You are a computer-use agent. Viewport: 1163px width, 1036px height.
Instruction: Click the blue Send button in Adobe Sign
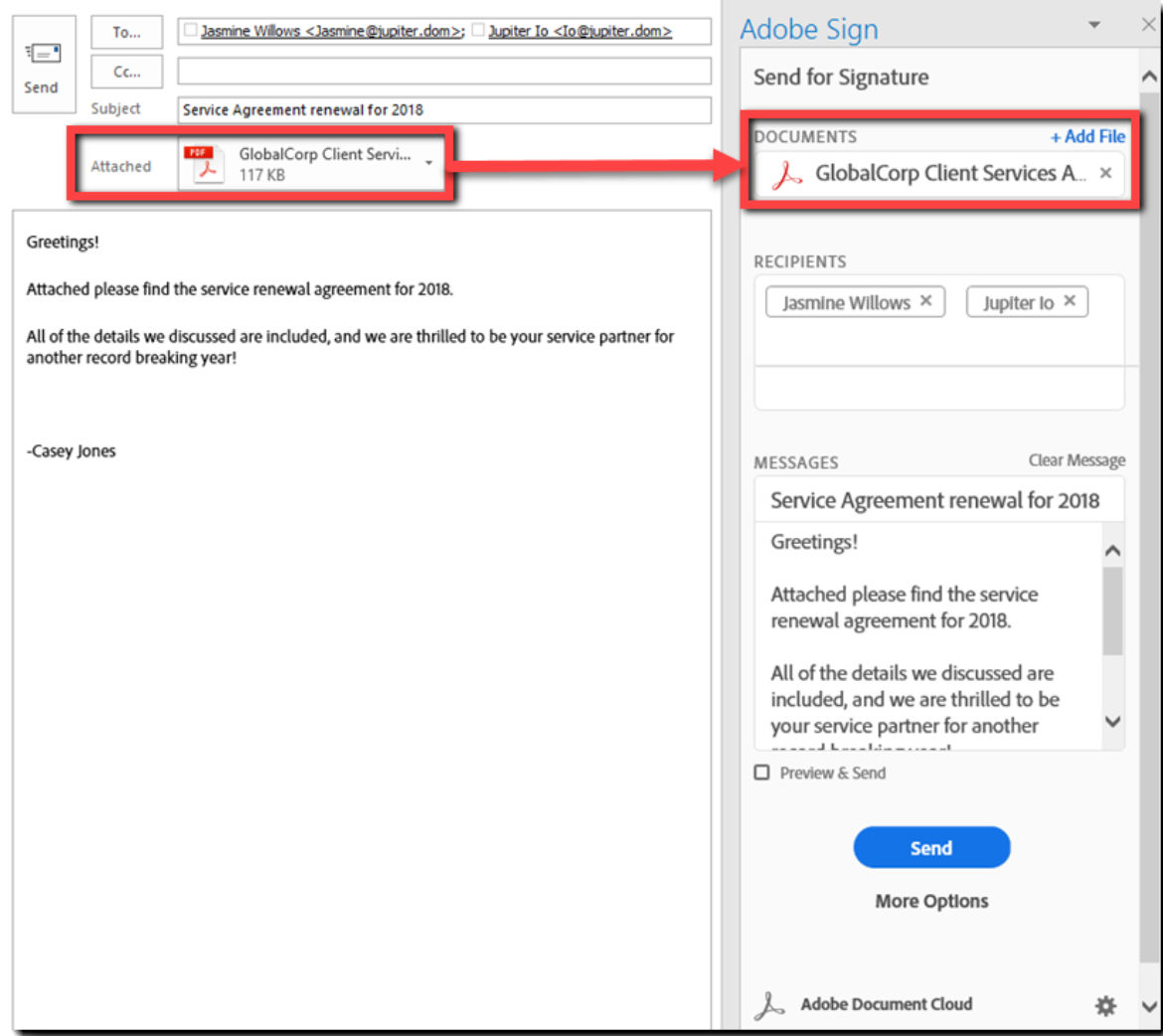931,847
